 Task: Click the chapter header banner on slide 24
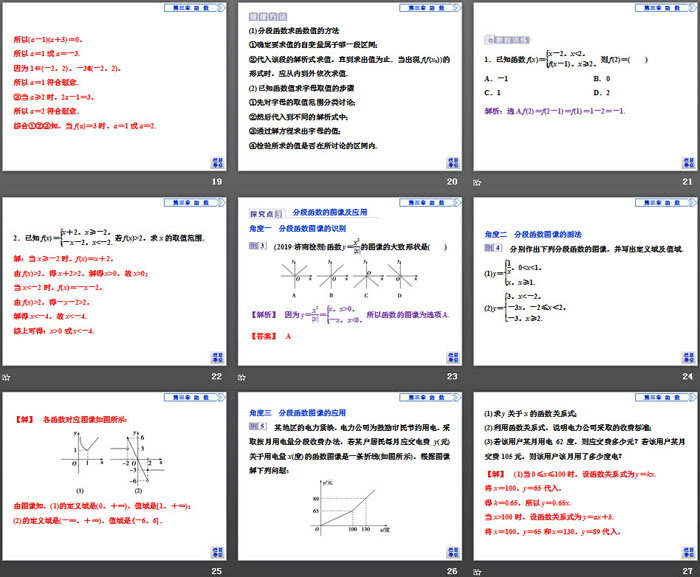tap(666, 203)
